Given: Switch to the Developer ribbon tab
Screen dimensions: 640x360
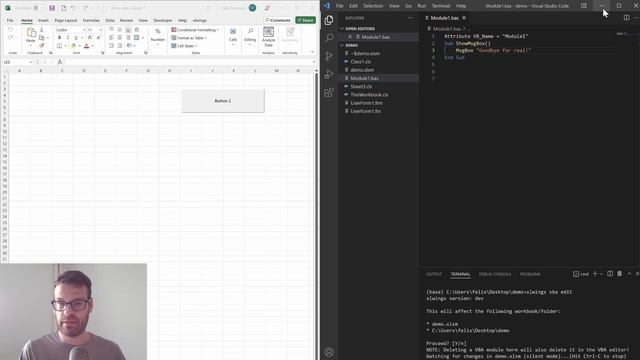Looking at the screenshot, I should point(163,20).
